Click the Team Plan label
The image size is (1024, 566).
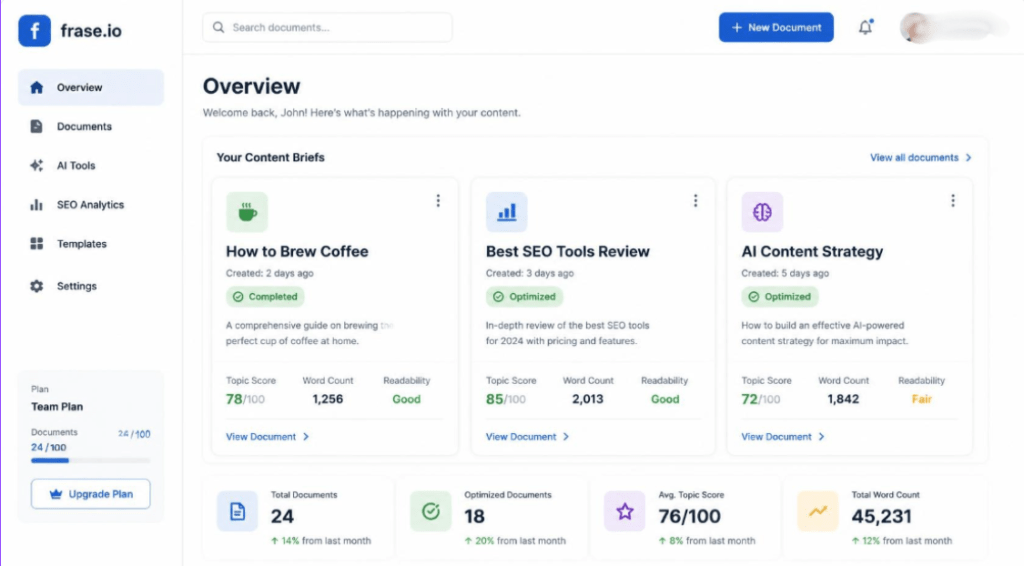[57, 407]
